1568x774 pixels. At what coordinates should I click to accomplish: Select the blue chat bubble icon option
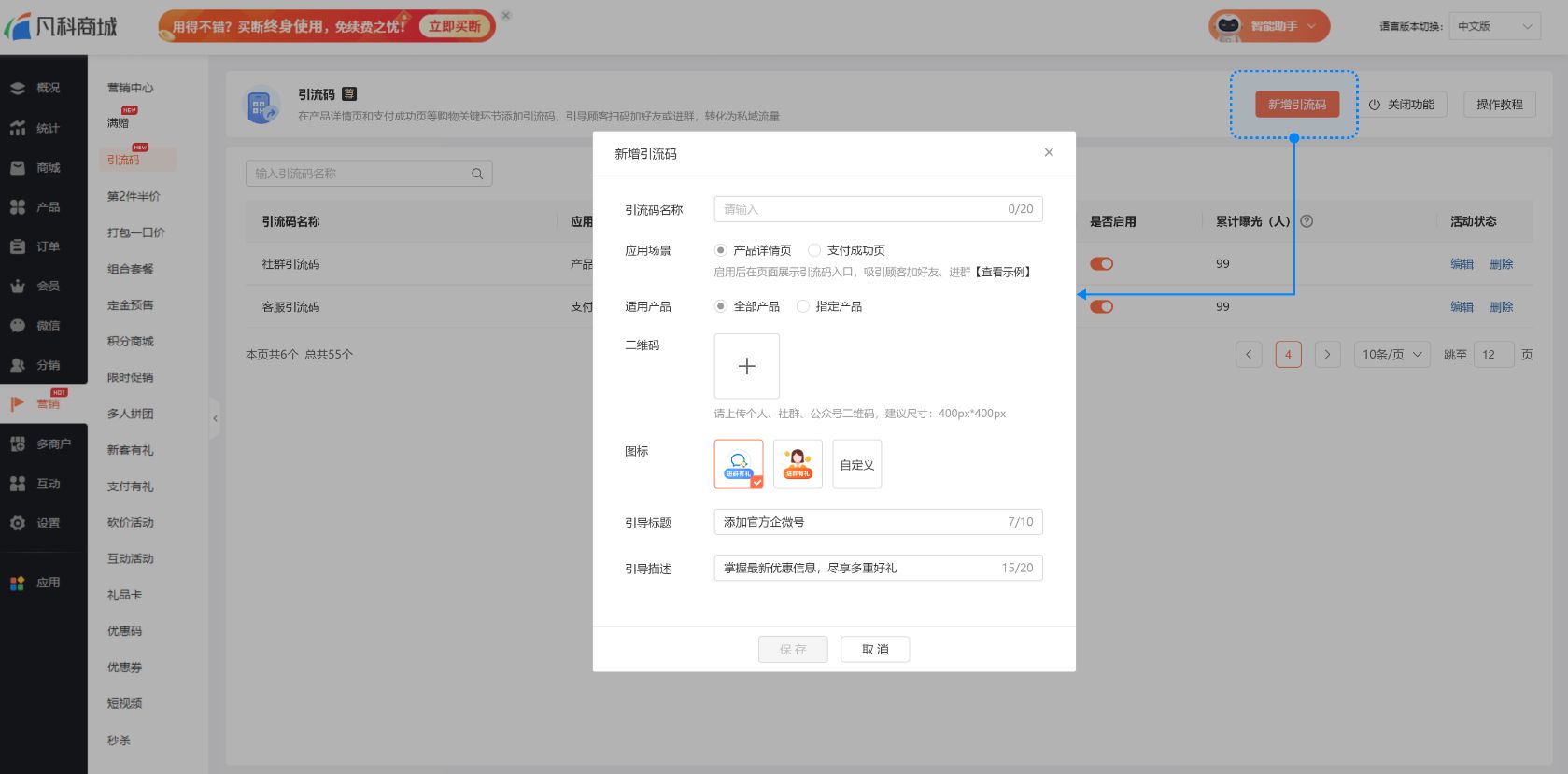tap(739, 464)
